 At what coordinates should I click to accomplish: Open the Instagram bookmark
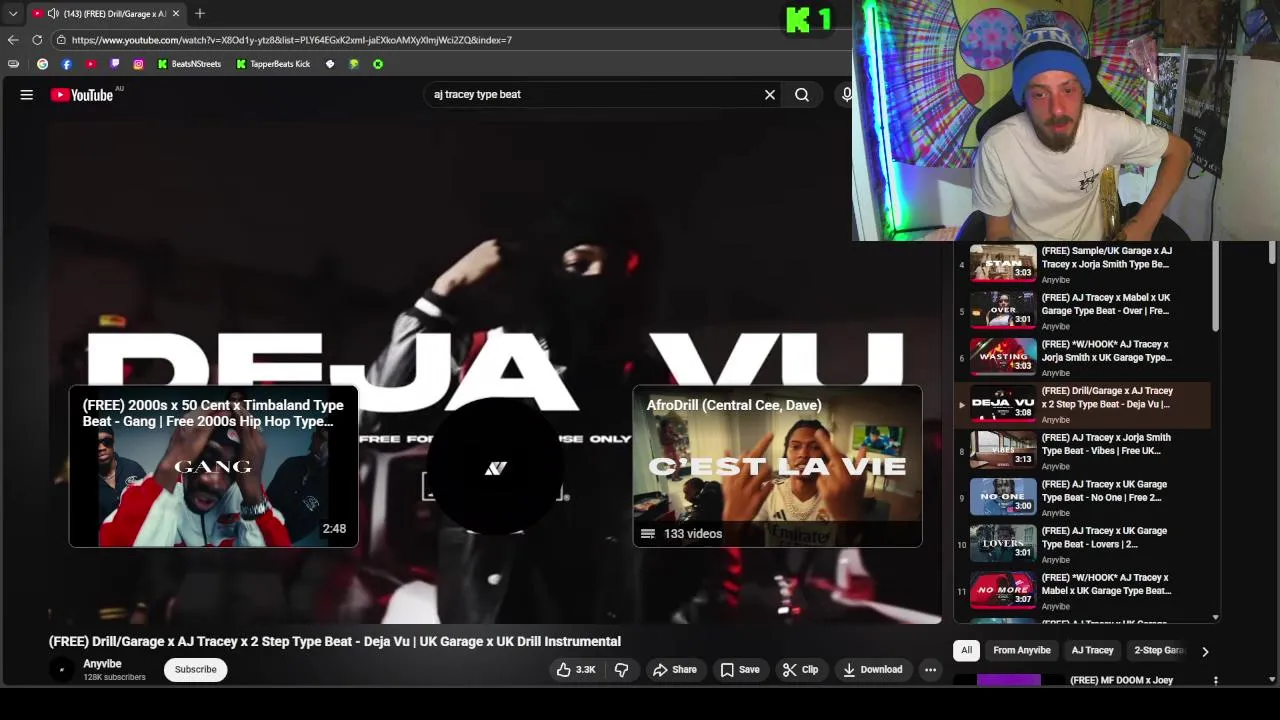[138, 64]
